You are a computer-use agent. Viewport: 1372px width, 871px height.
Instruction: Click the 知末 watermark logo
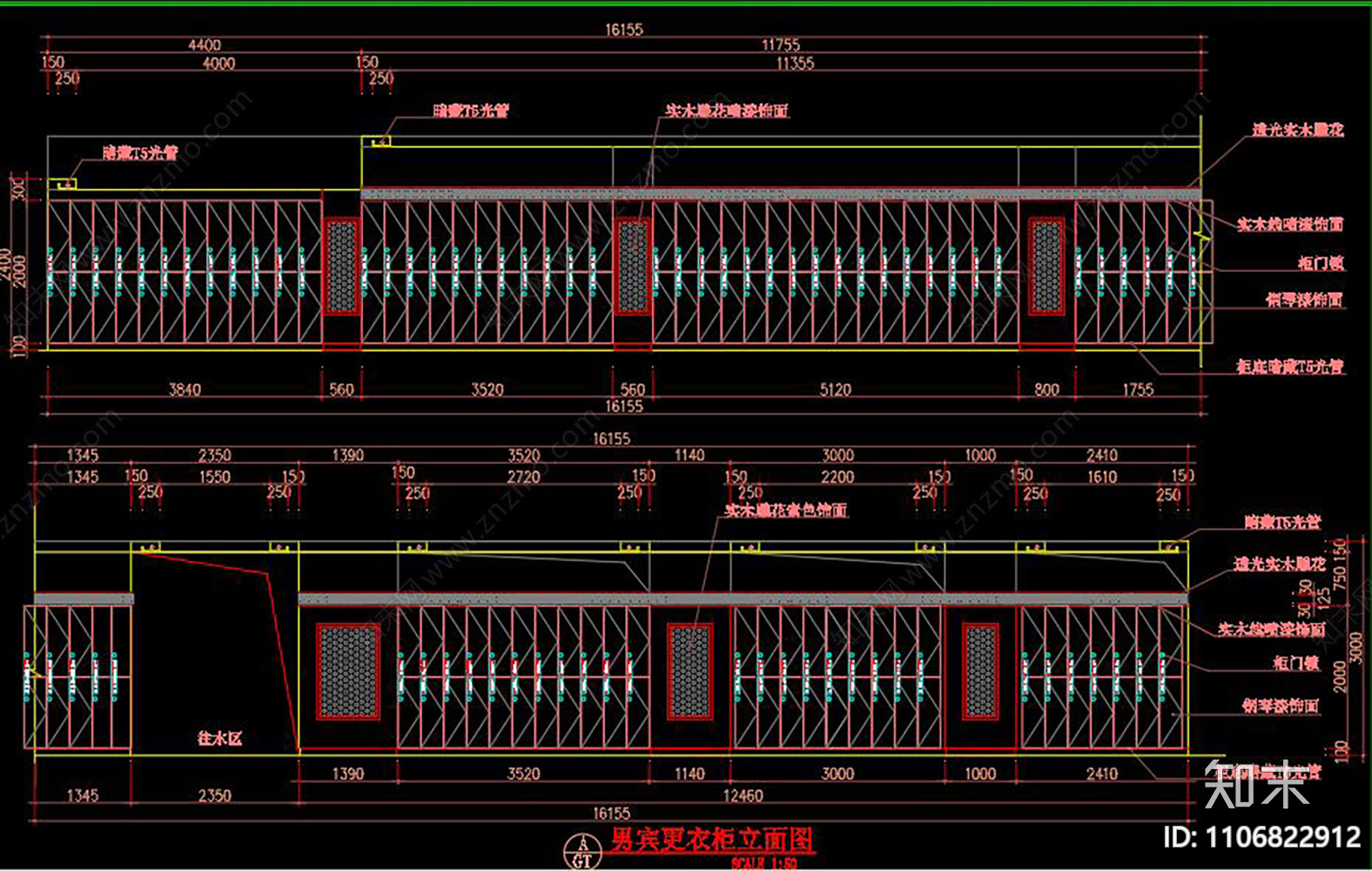point(1257,783)
